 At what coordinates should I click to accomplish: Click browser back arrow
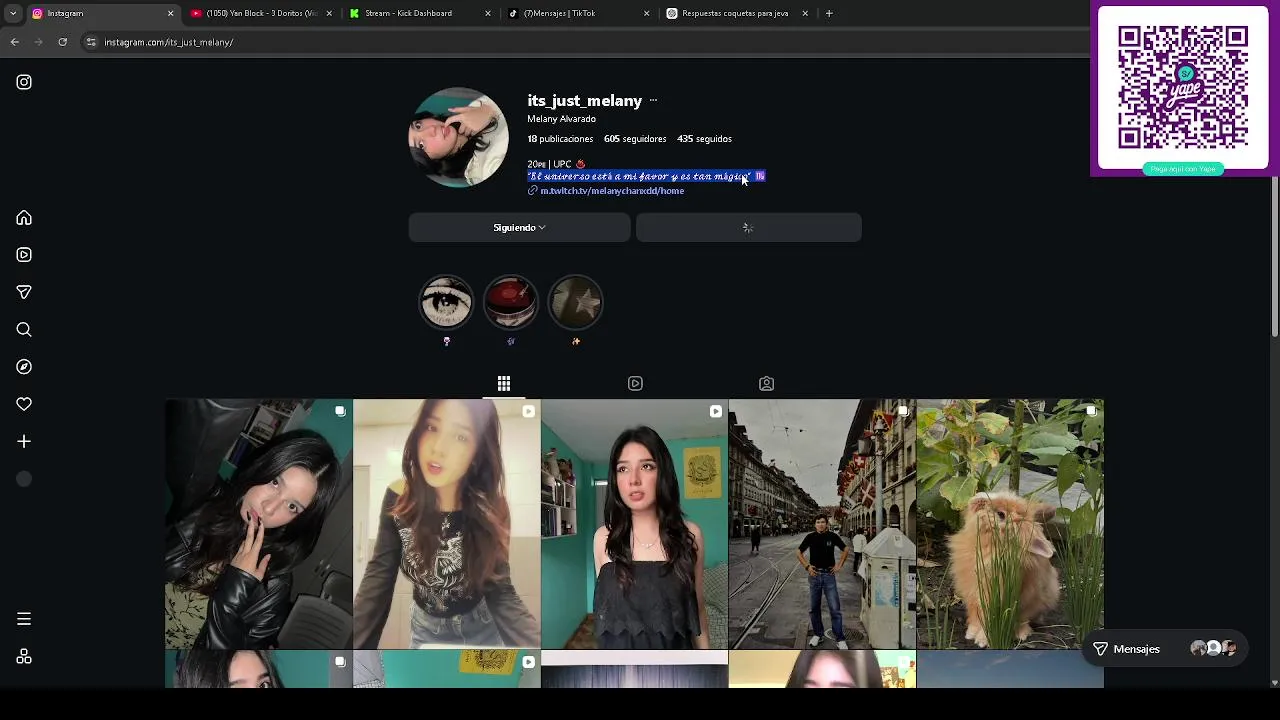point(15,42)
